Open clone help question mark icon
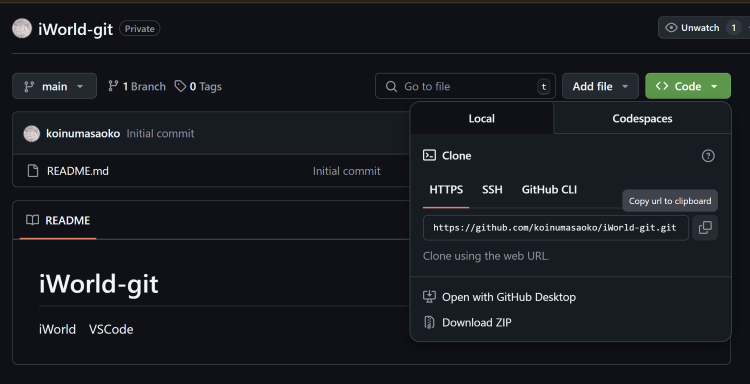The height and width of the screenshot is (384, 750). [708, 156]
